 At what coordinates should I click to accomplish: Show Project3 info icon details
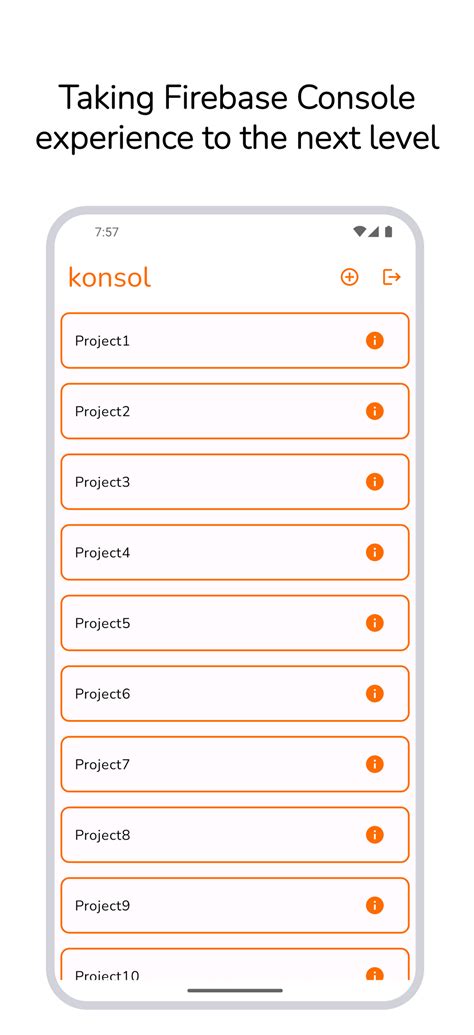[374, 482]
